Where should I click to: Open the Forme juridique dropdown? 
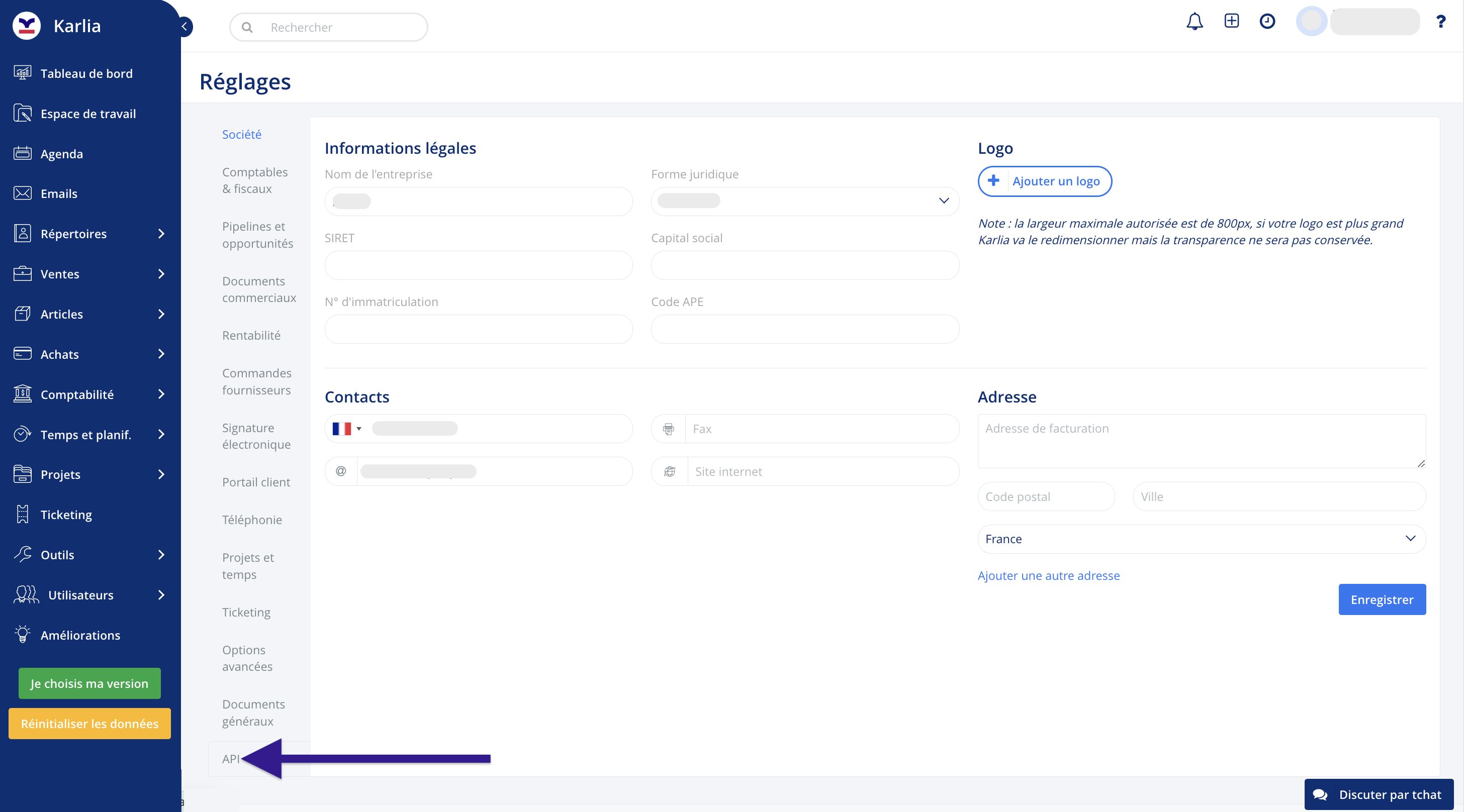point(804,201)
